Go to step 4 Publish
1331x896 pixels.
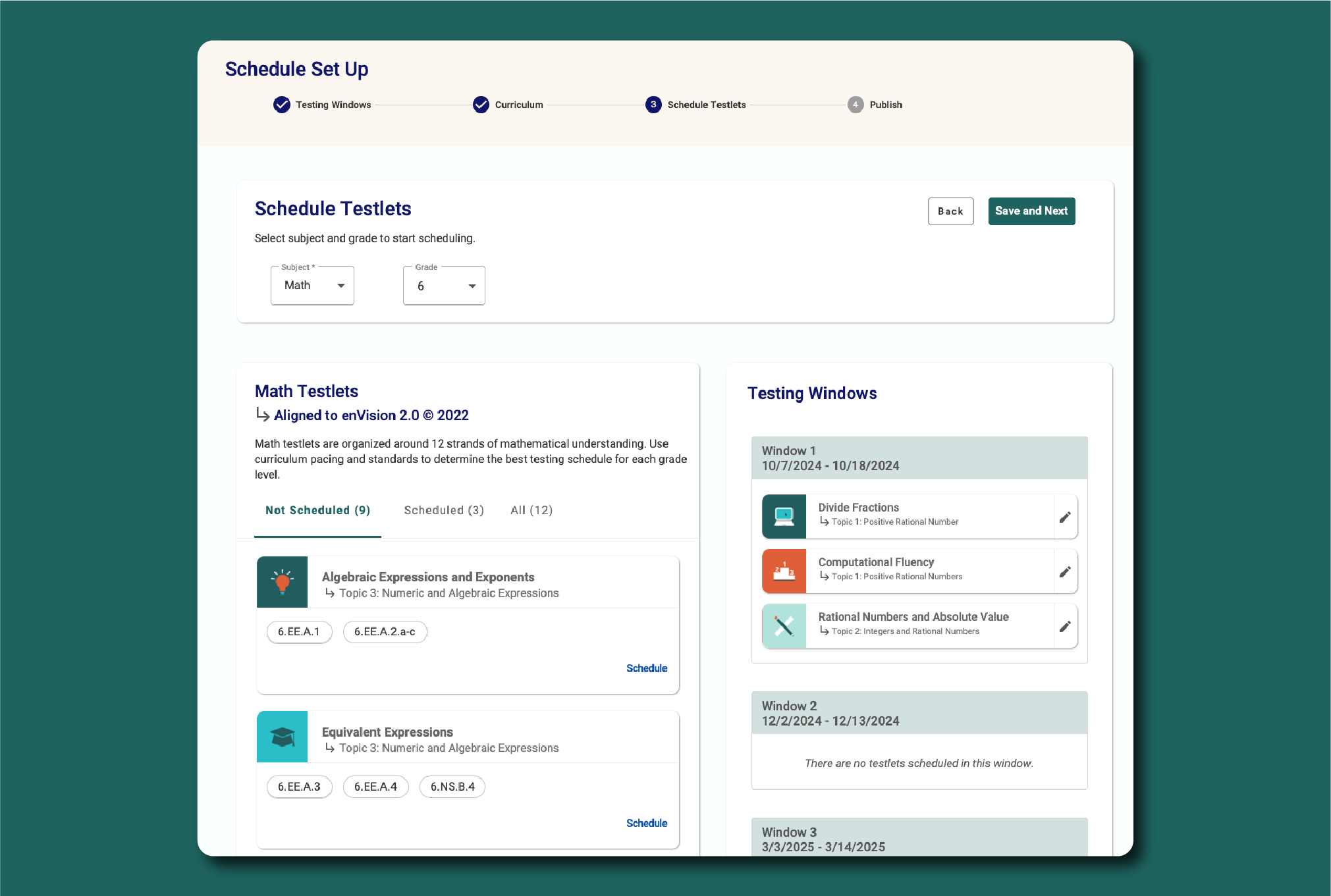(x=856, y=105)
